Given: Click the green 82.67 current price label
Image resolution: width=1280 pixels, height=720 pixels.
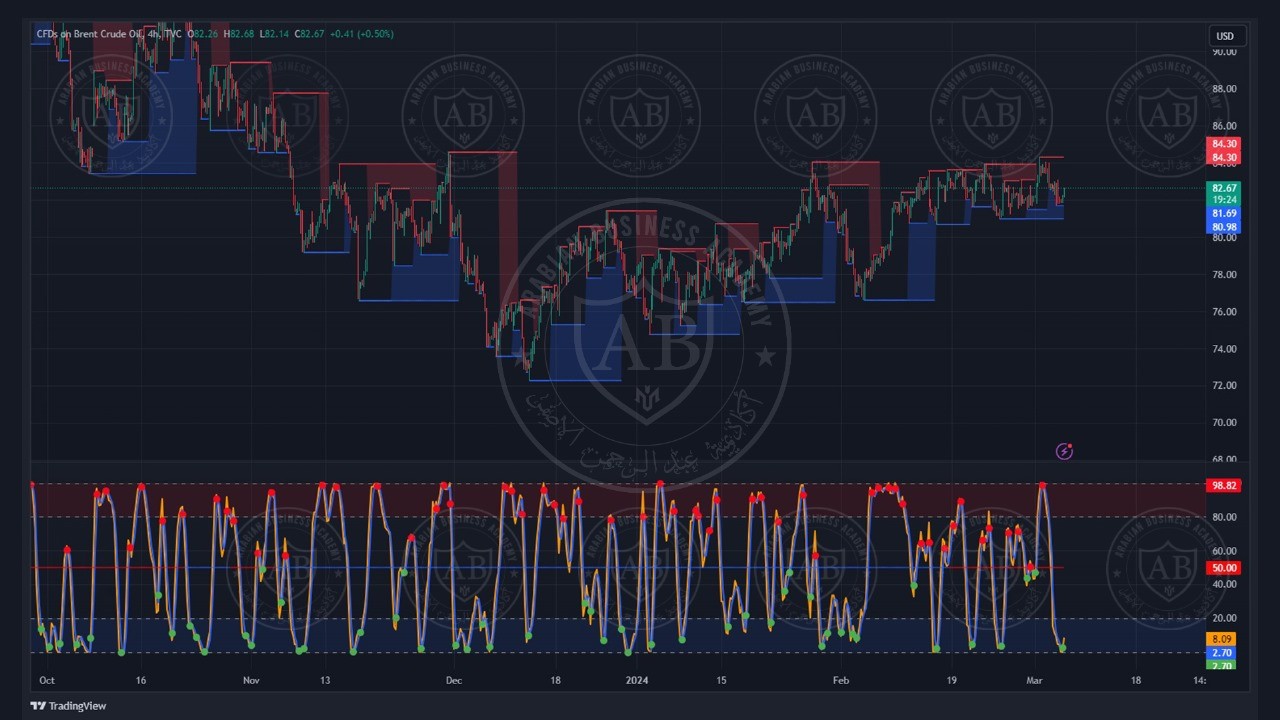Looking at the screenshot, I should [x=1224, y=188].
